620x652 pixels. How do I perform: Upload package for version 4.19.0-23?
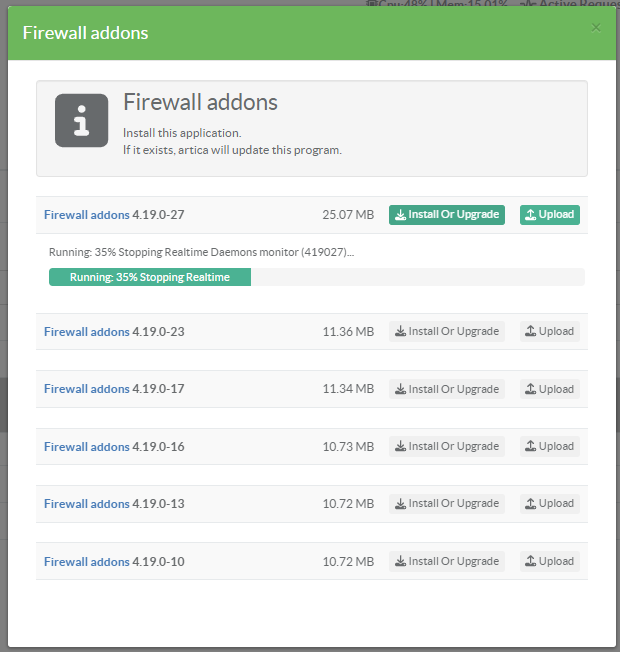550,332
